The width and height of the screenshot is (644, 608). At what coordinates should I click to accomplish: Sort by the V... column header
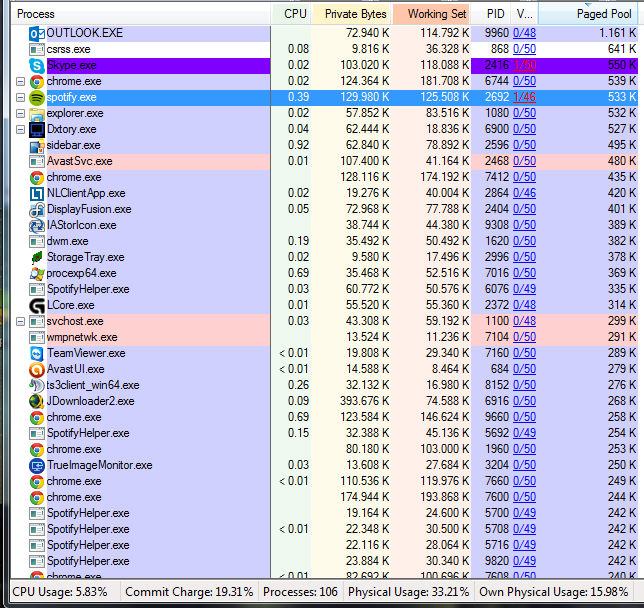pyautogui.click(x=524, y=14)
